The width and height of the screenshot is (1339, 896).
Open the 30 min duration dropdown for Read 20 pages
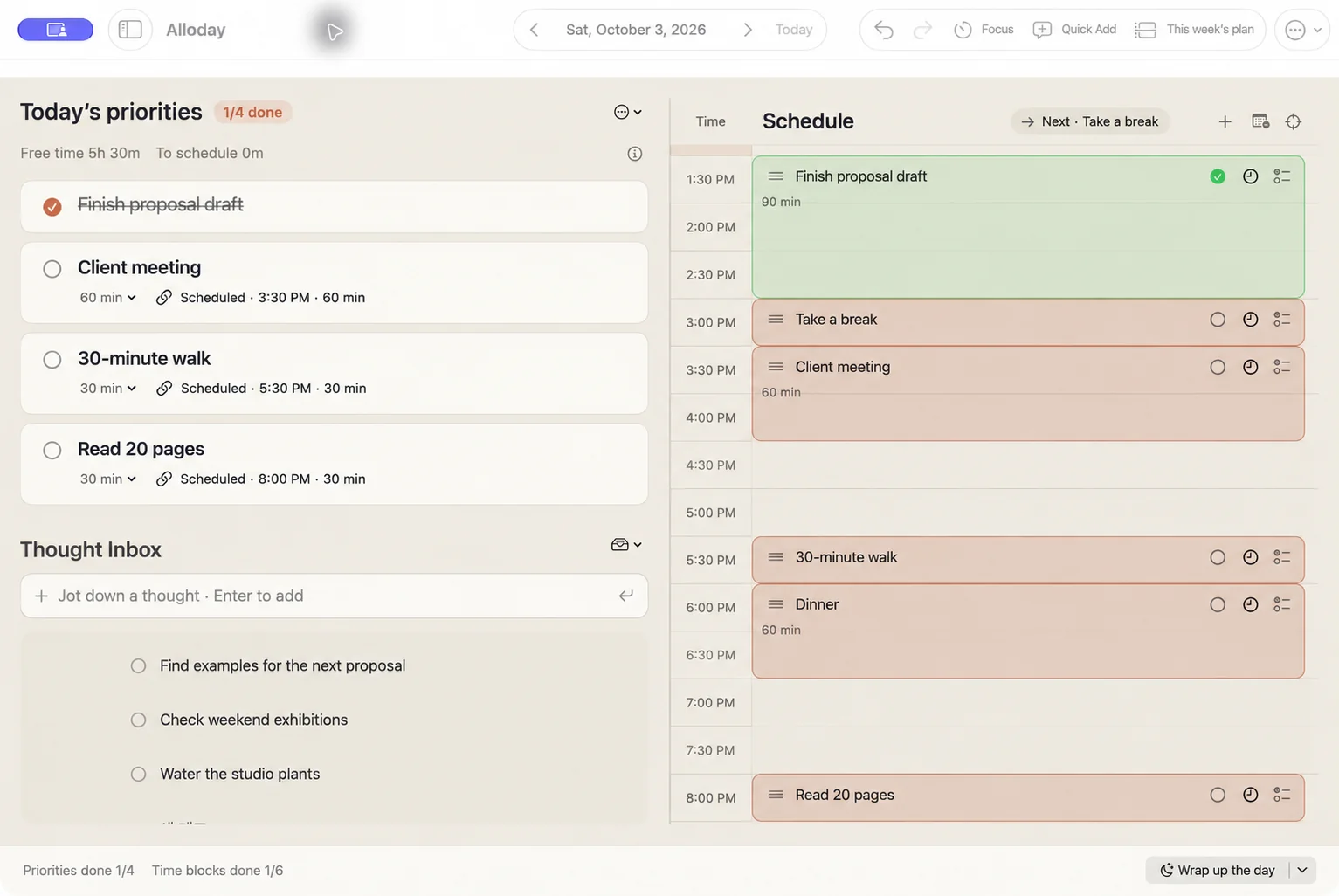coord(107,479)
